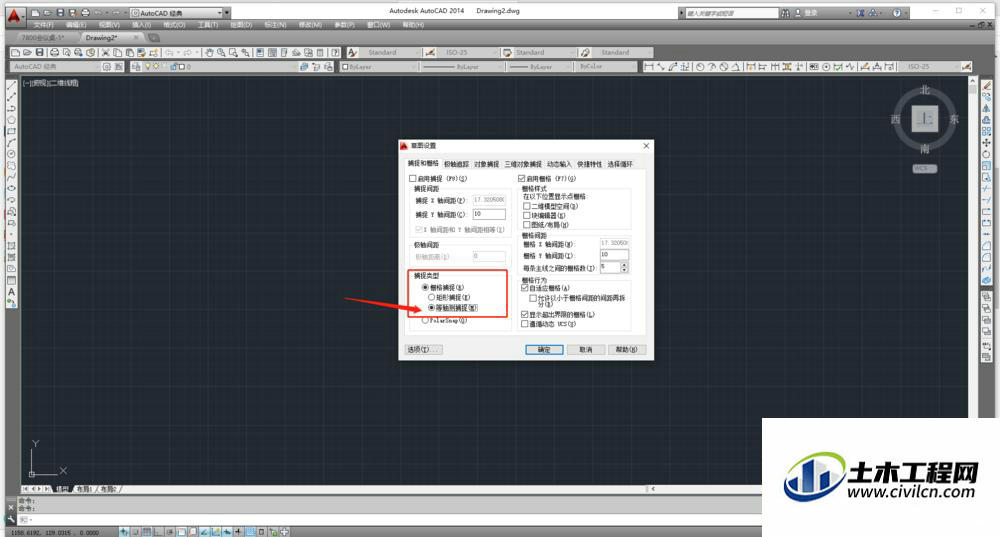Viewport: 1000px width, 537px height.
Task: Select the Polyline draw tool
Action: (11, 108)
